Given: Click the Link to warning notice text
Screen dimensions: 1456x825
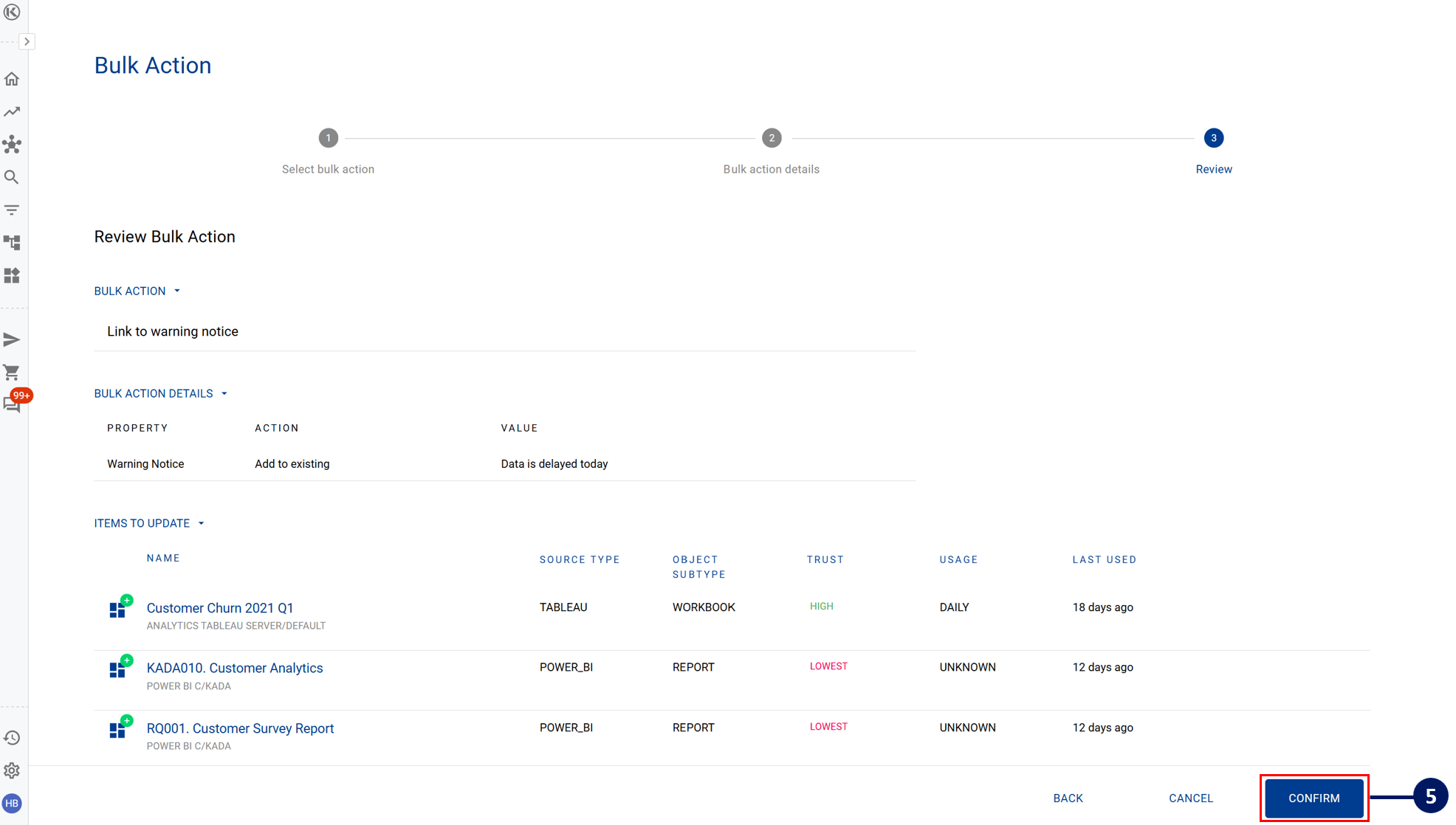Looking at the screenshot, I should click(x=173, y=331).
